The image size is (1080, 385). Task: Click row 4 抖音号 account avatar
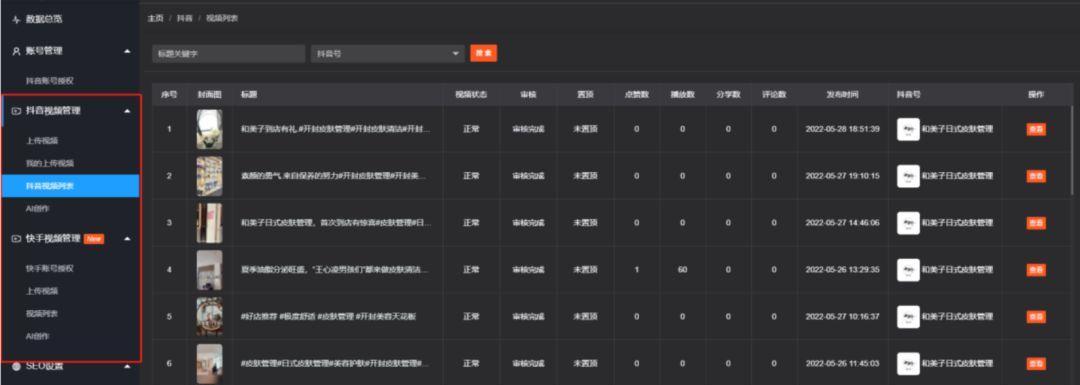point(908,269)
